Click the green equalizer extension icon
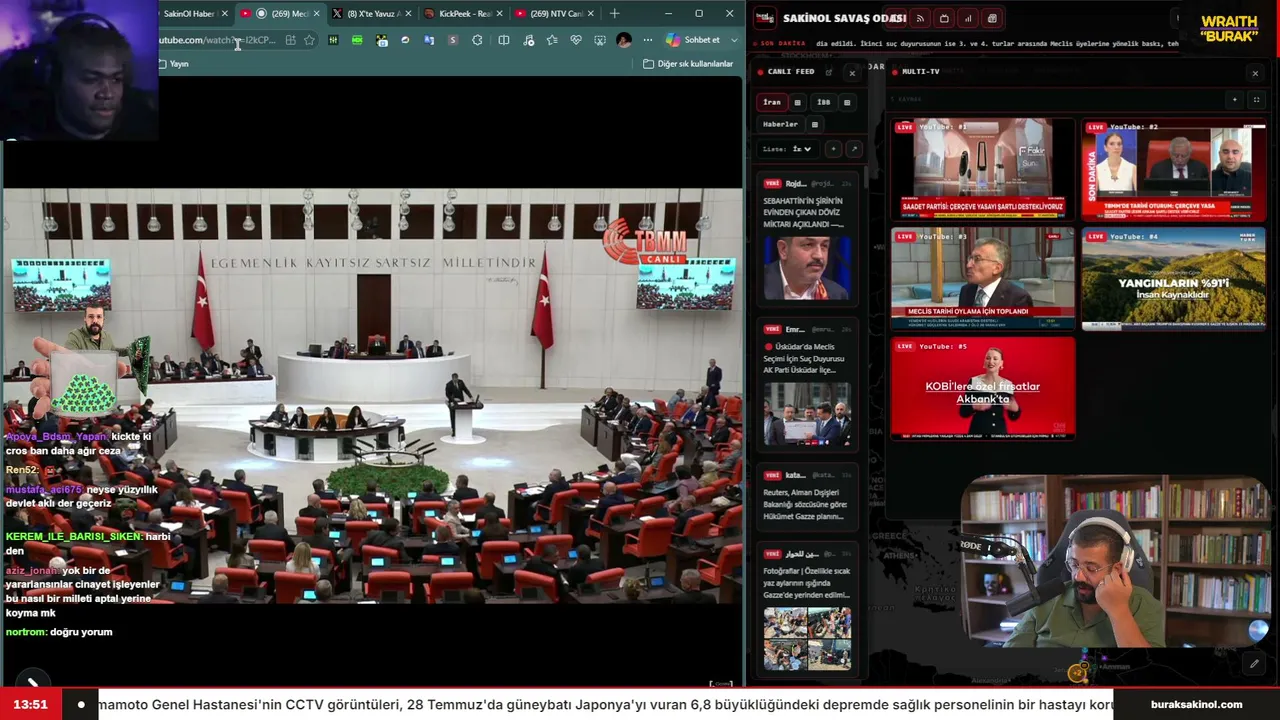This screenshot has height=720, width=1280. click(333, 40)
